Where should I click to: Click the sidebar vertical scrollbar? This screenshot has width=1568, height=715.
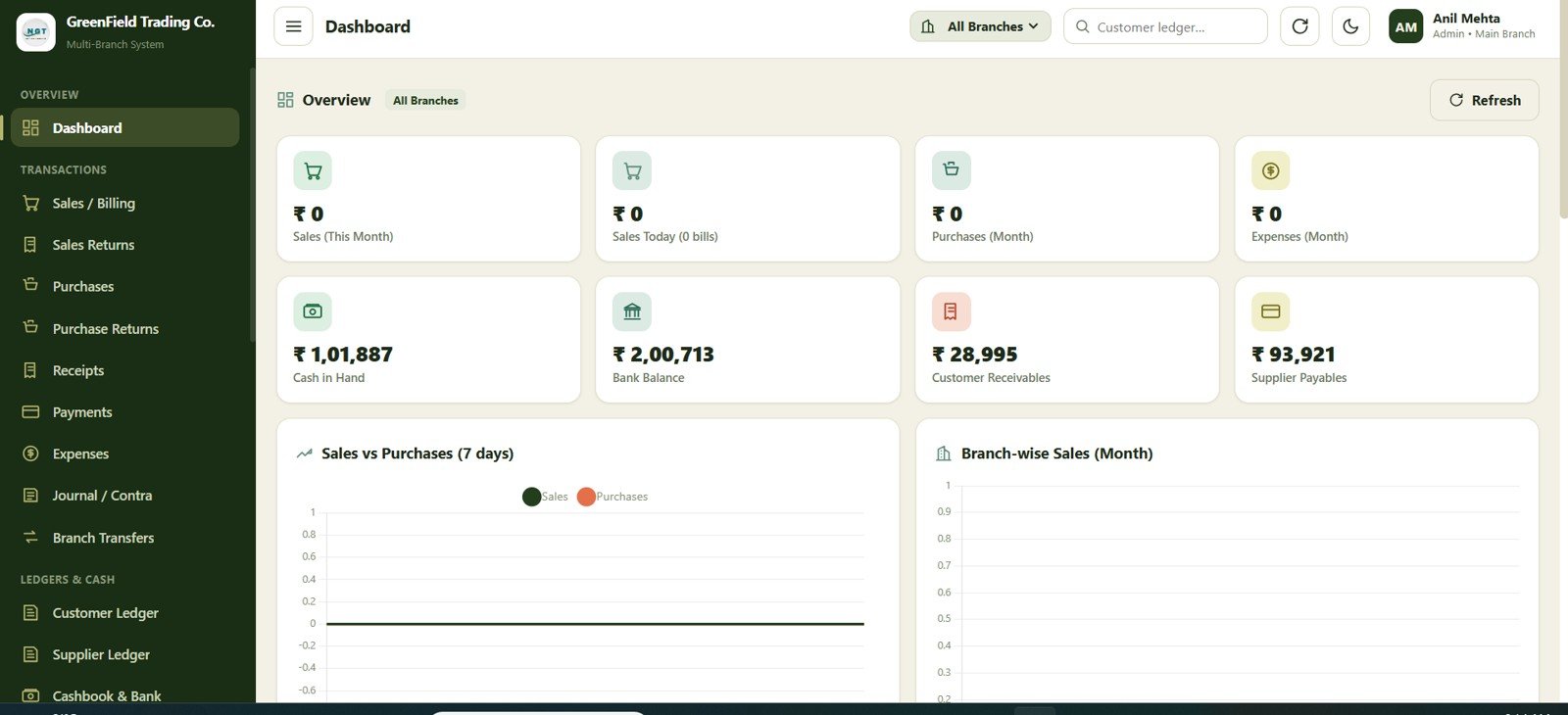252,204
